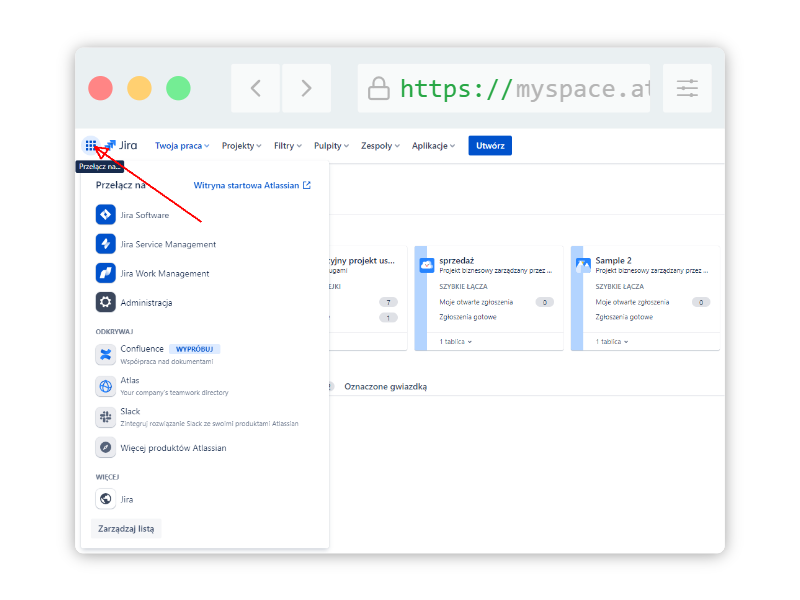Click the WYPRÓBUJ badge next to Confluence
800x600 pixels.
coord(194,349)
